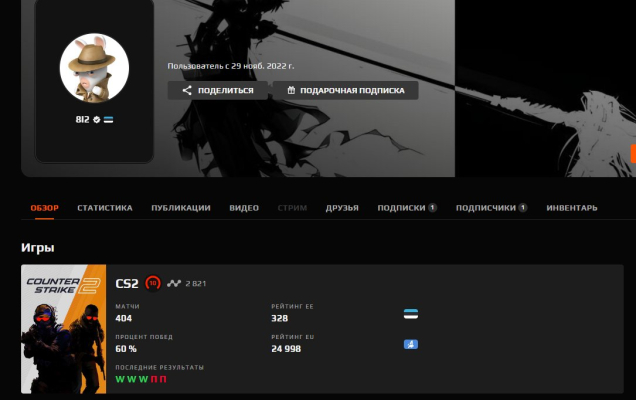Screen dimensions: 636x400
Task: Click the Counter-Strike 2 game cover image
Action: 64,329
